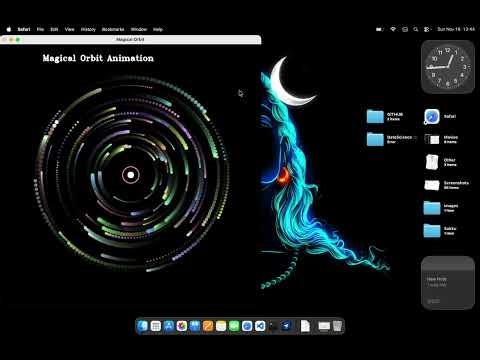Click the battery status icon
480x360 pixels.
pos(380,29)
